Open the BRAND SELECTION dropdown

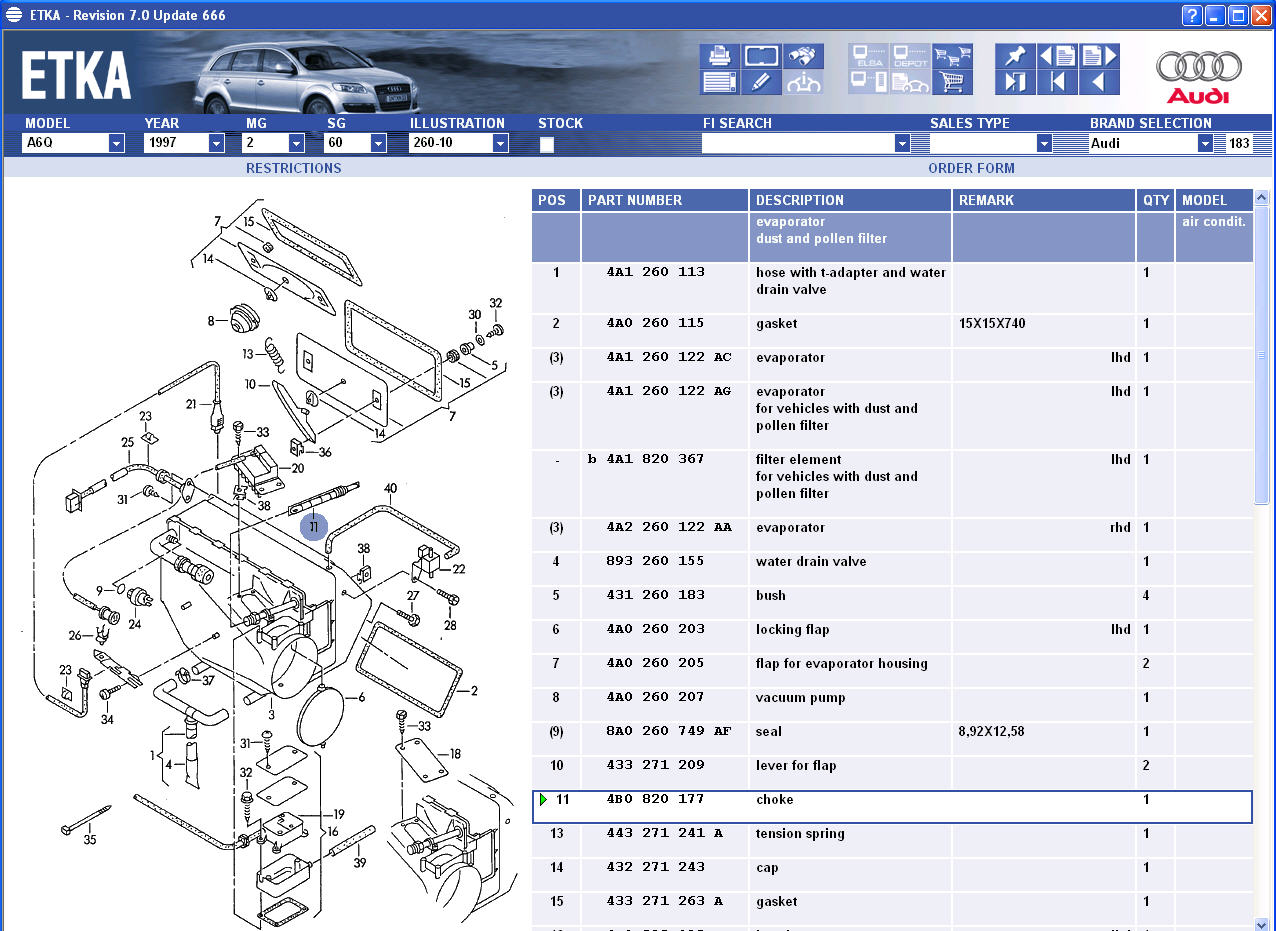click(x=1205, y=143)
